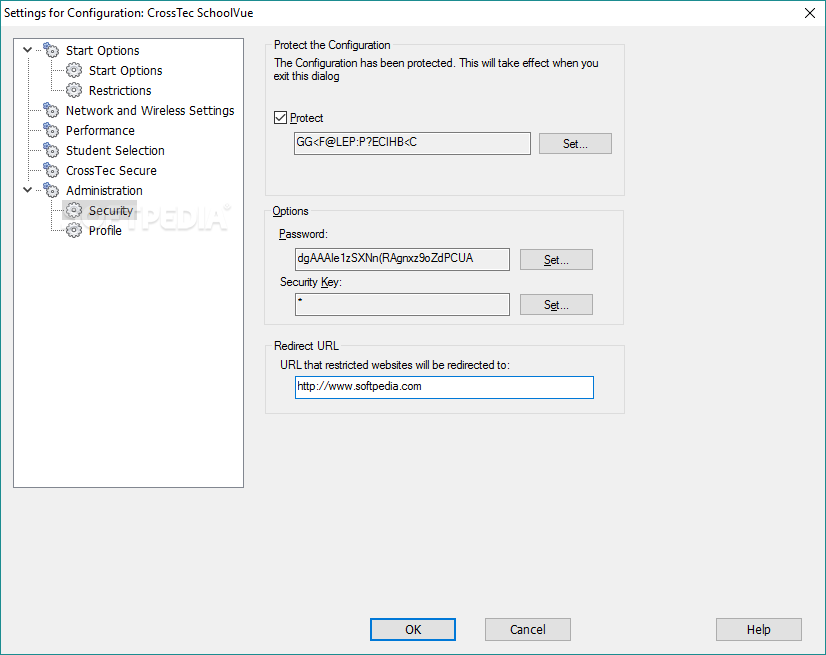This screenshot has height=655, width=826.
Task: Click the Protect configuration password field
Action: click(x=412, y=143)
